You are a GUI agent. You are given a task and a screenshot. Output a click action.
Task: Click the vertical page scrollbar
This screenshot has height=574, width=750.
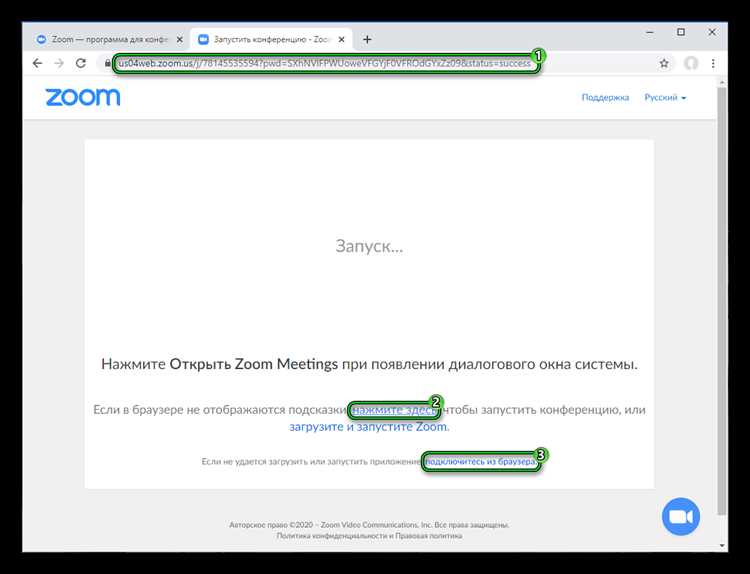722,301
